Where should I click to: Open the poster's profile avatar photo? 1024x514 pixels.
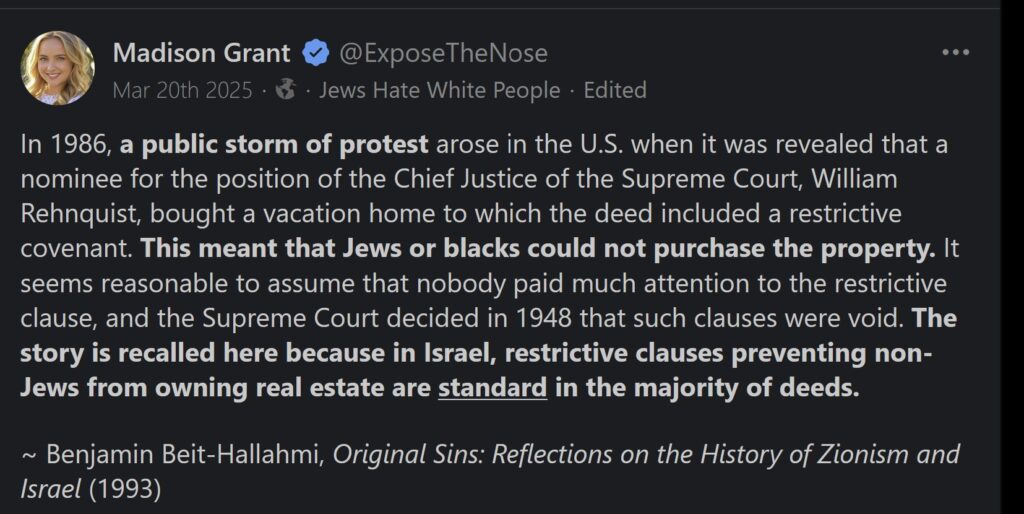57,68
